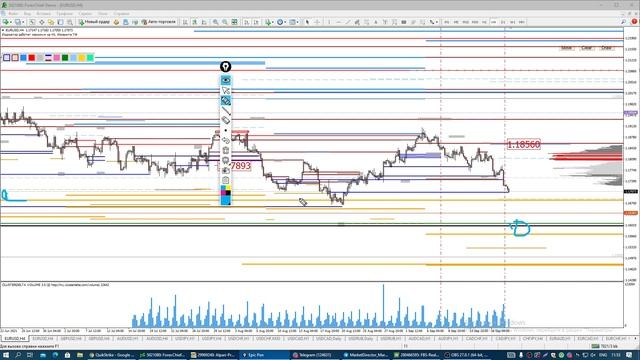Image resolution: width=640 pixels, height=360 pixels.
Task: Toggle chart shift option
Action: click(x=256, y=22)
